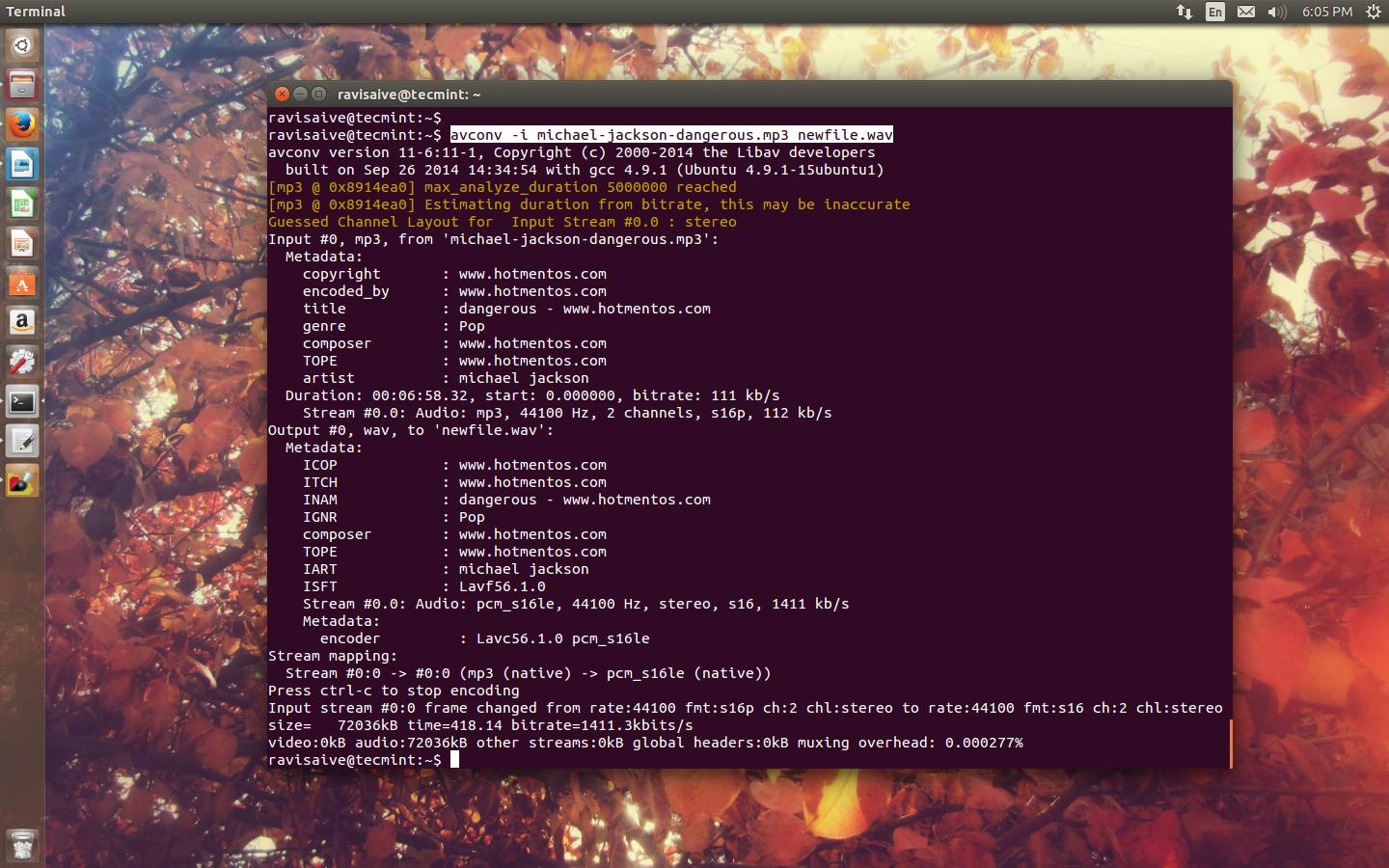
Task: Select the Terminal icon in the launcher
Action: click(22, 401)
